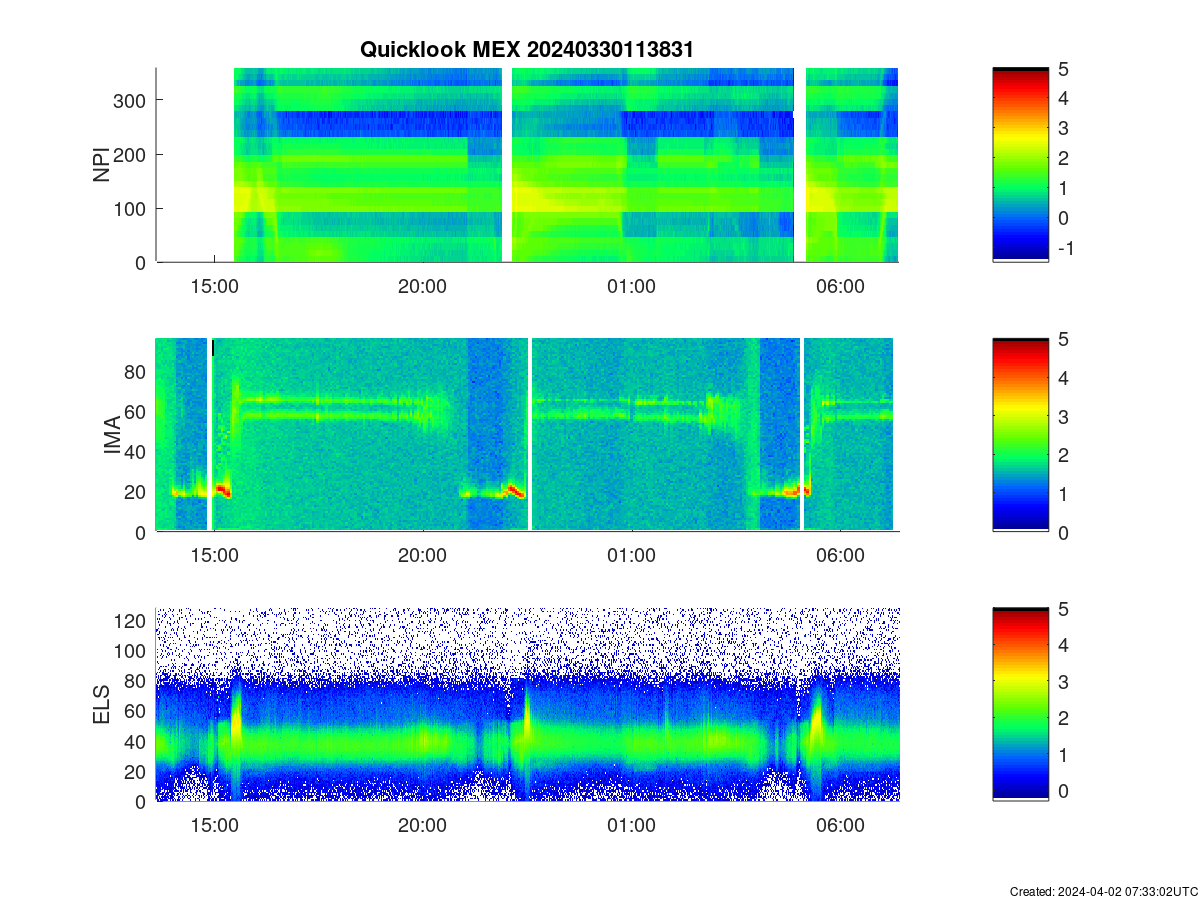Click the 20:00 time label under IMA plot
Screen dimensions: 1200x900
pyautogui.click(x=423, y=556)
